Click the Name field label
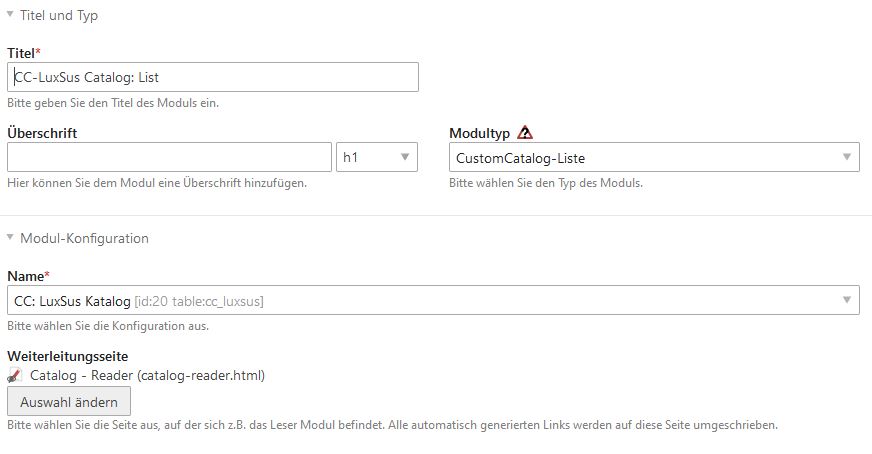 click(24, 275)
